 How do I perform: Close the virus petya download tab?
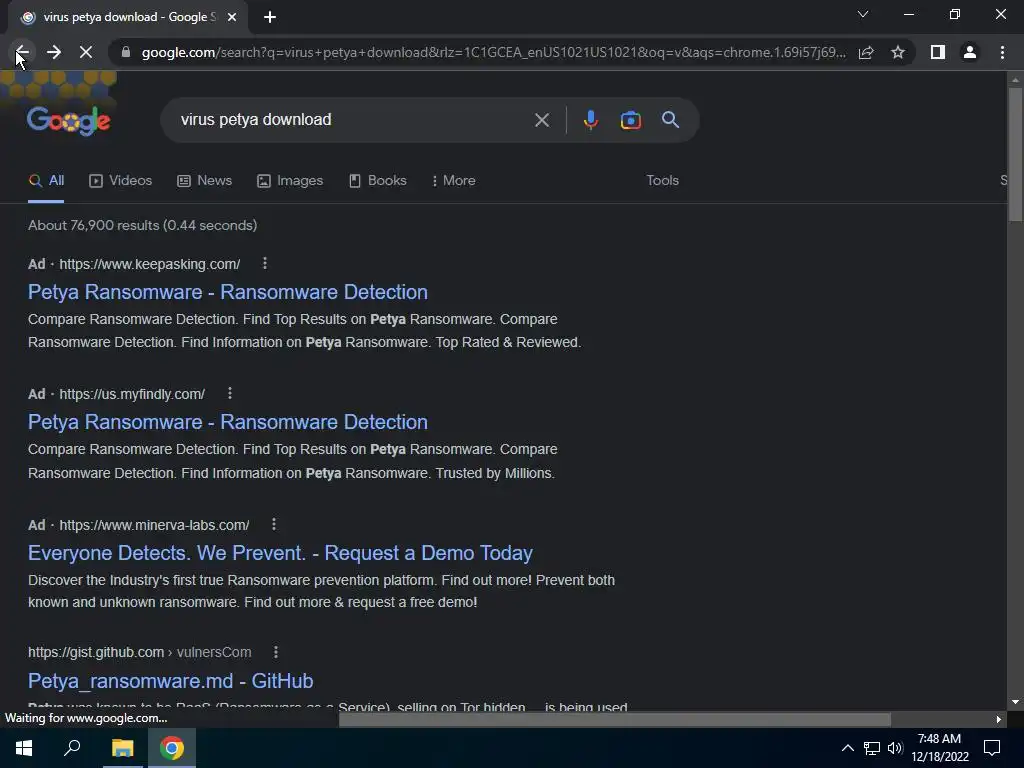pyautogui.click(x=232, y=18)
